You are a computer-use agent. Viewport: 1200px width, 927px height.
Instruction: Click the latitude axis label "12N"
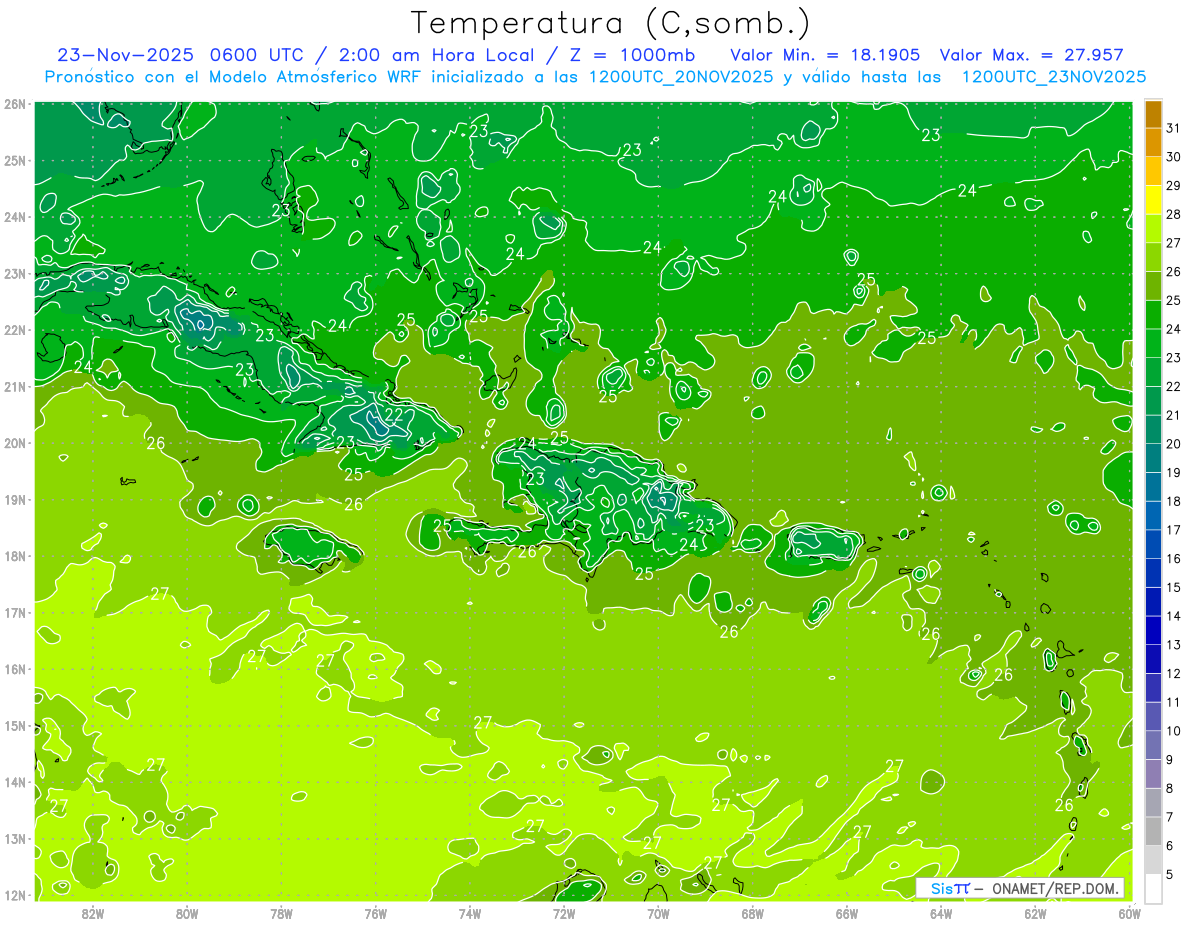tap(15, 895)
